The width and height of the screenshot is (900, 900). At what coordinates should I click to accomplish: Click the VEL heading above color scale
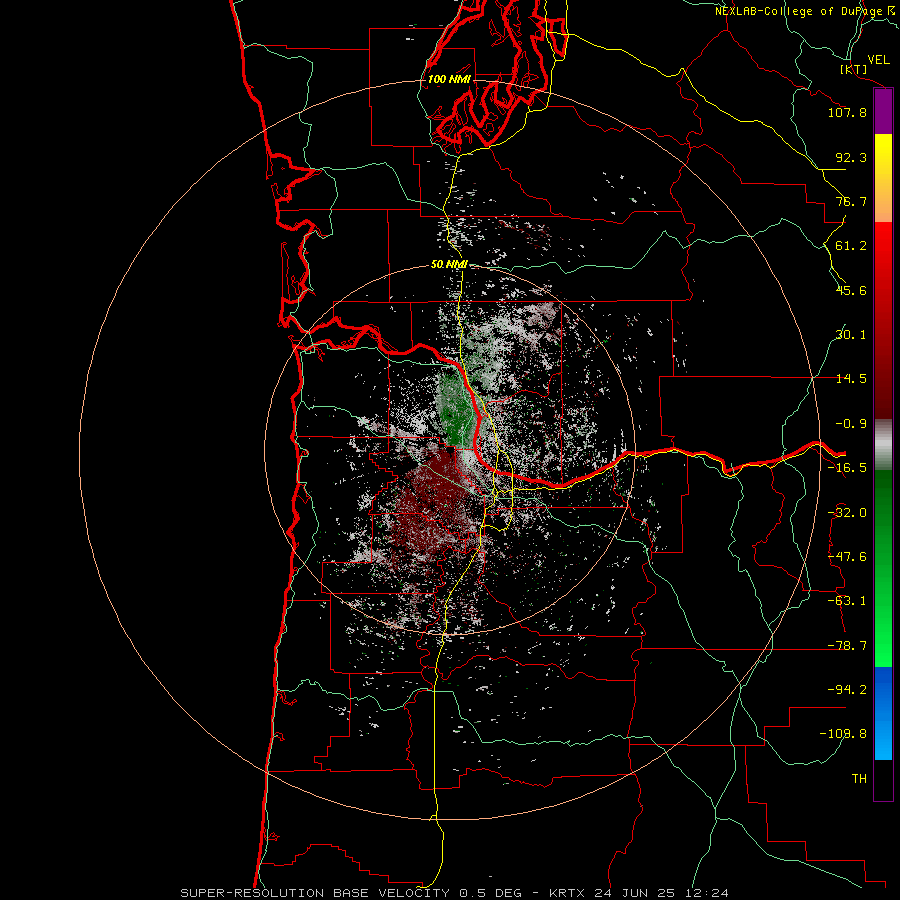click(879, 60)
